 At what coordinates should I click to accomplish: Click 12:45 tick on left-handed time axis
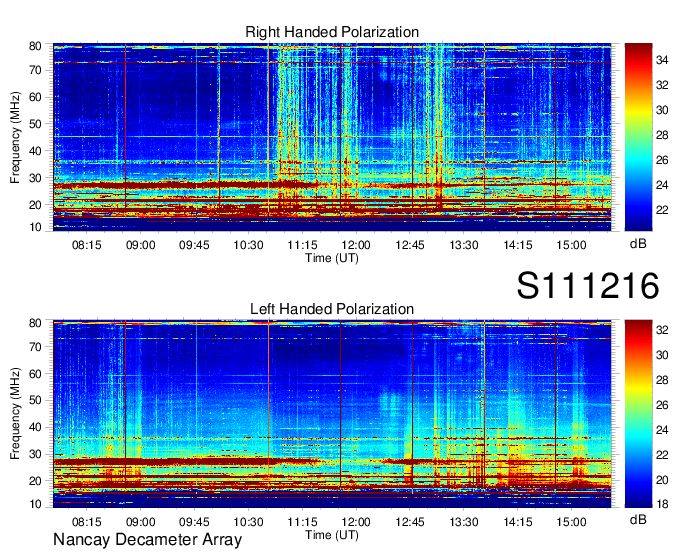point(410,522)
